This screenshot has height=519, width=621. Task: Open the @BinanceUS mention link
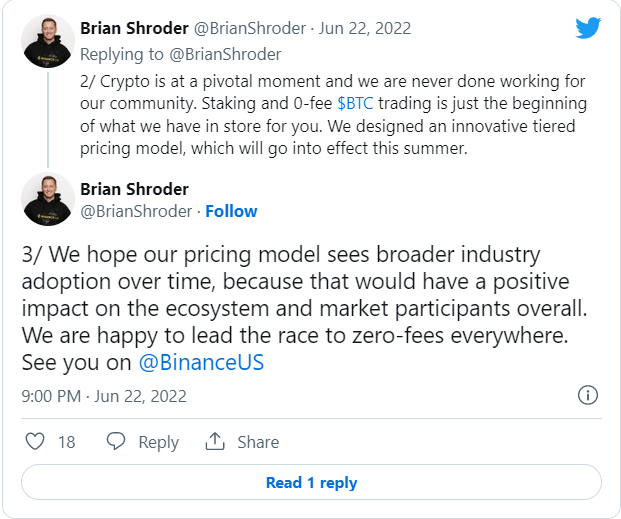click(x=201, y=362)
